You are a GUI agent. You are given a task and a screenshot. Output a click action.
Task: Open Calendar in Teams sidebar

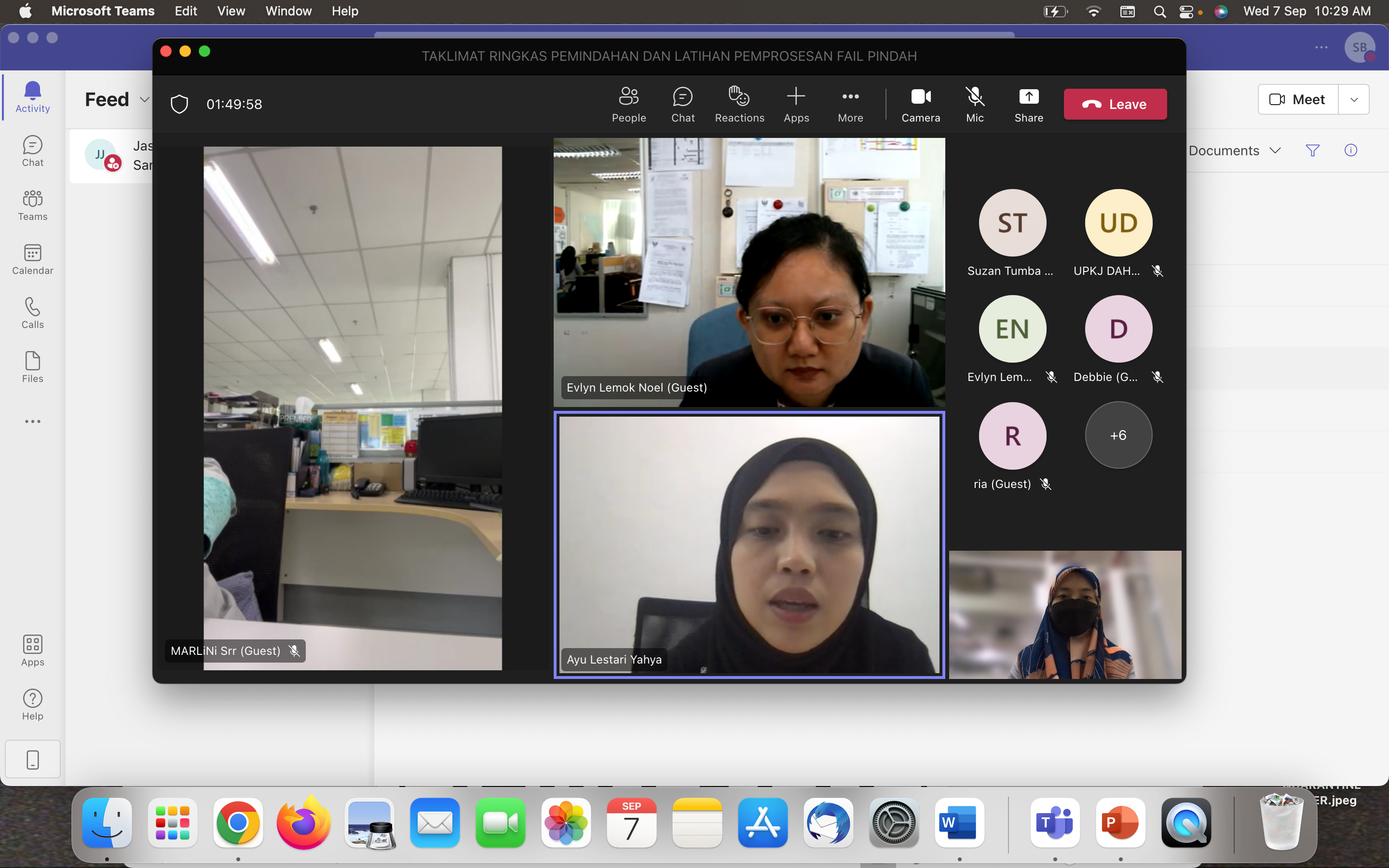tap(33, 259)
